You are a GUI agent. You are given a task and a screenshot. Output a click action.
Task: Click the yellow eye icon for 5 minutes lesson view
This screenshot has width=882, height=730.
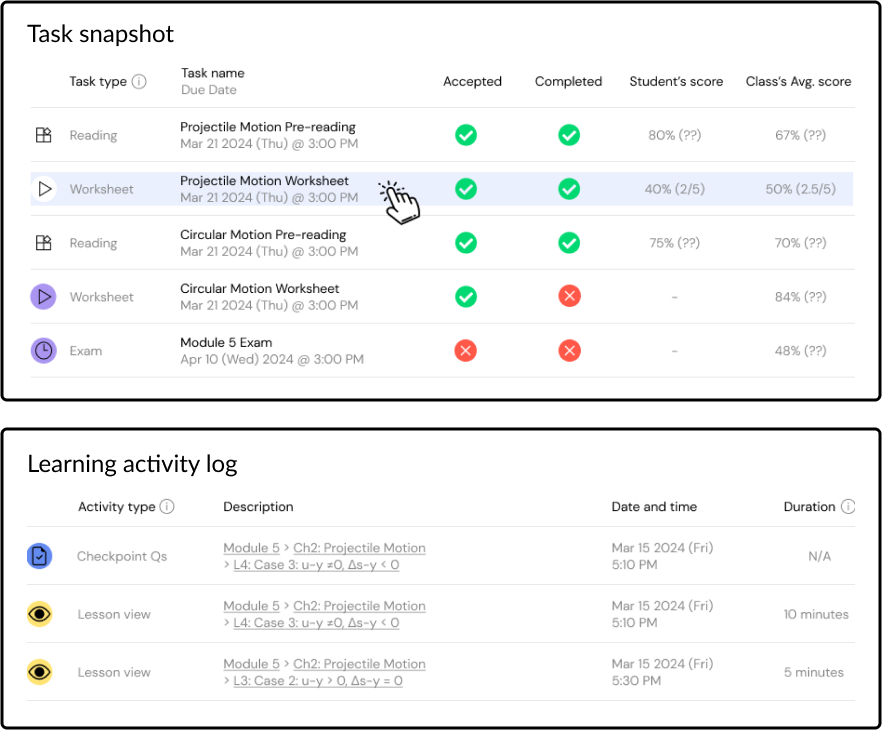point(39,672)
